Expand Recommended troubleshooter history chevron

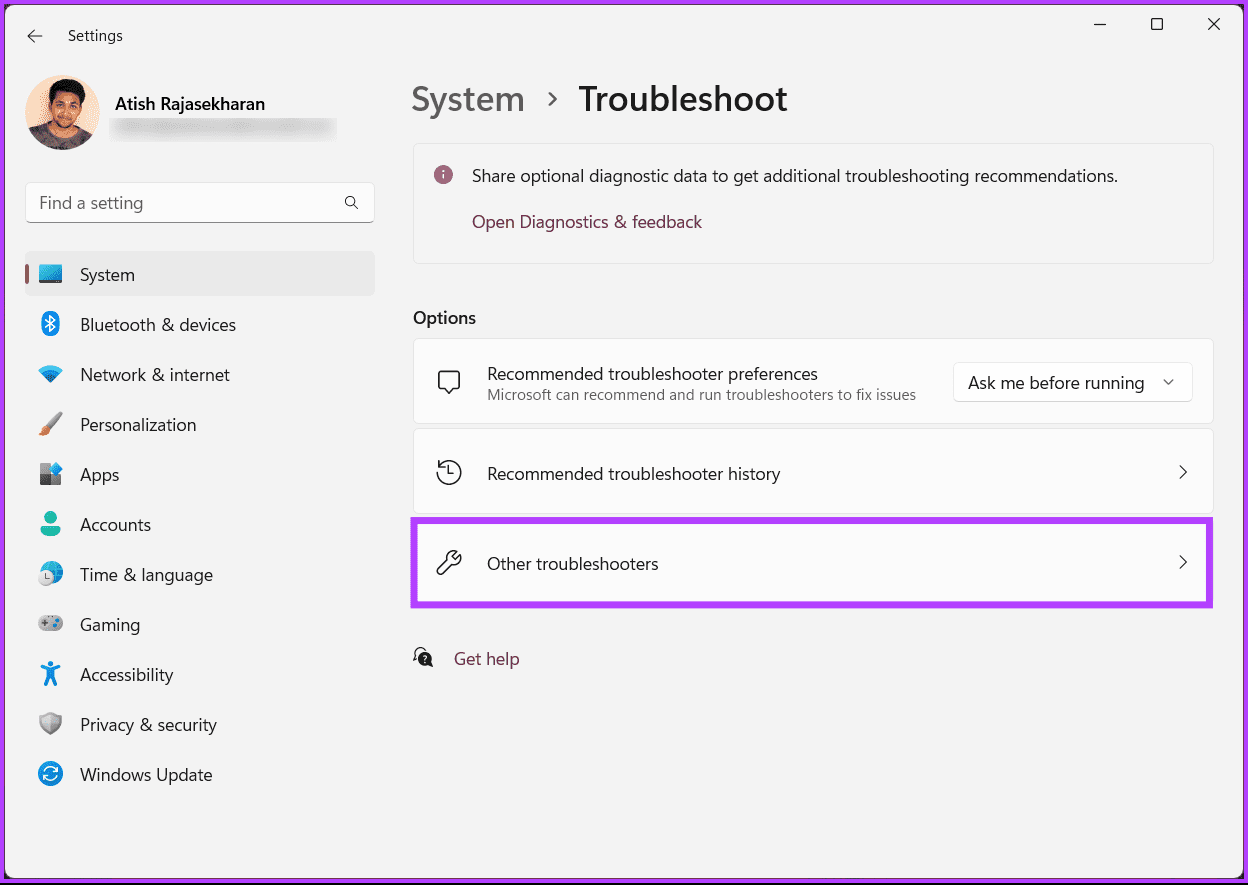pyautogui.click(x=1182, y=473)
